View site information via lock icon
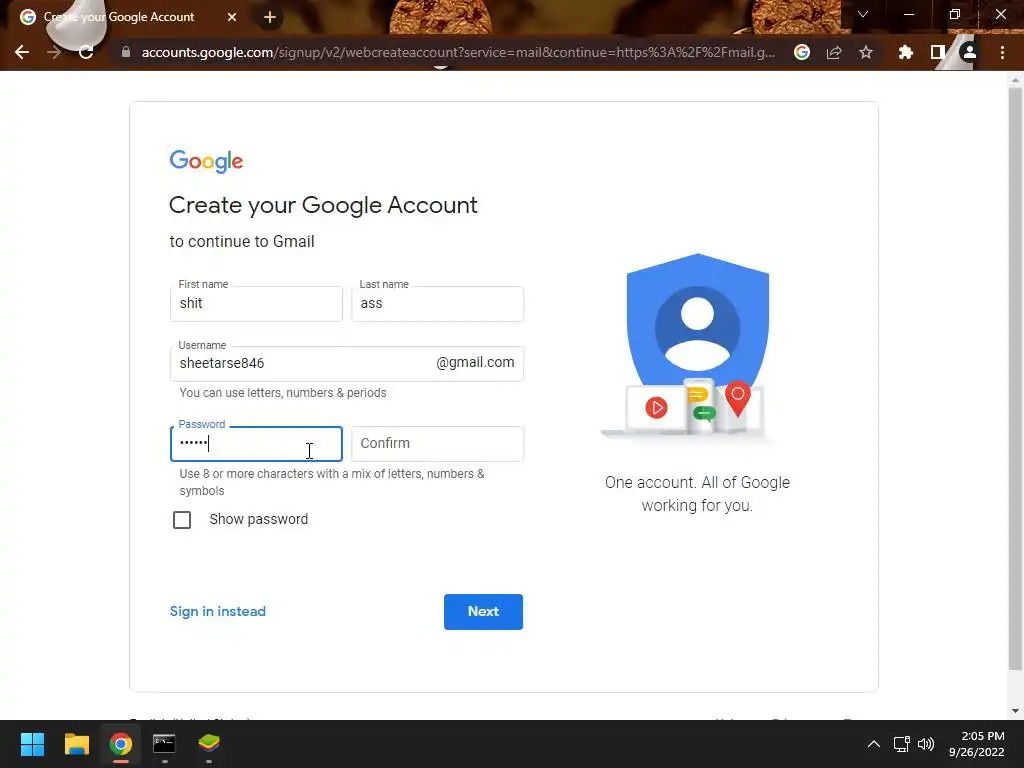 pyautogui.click(x=126, y=52)
